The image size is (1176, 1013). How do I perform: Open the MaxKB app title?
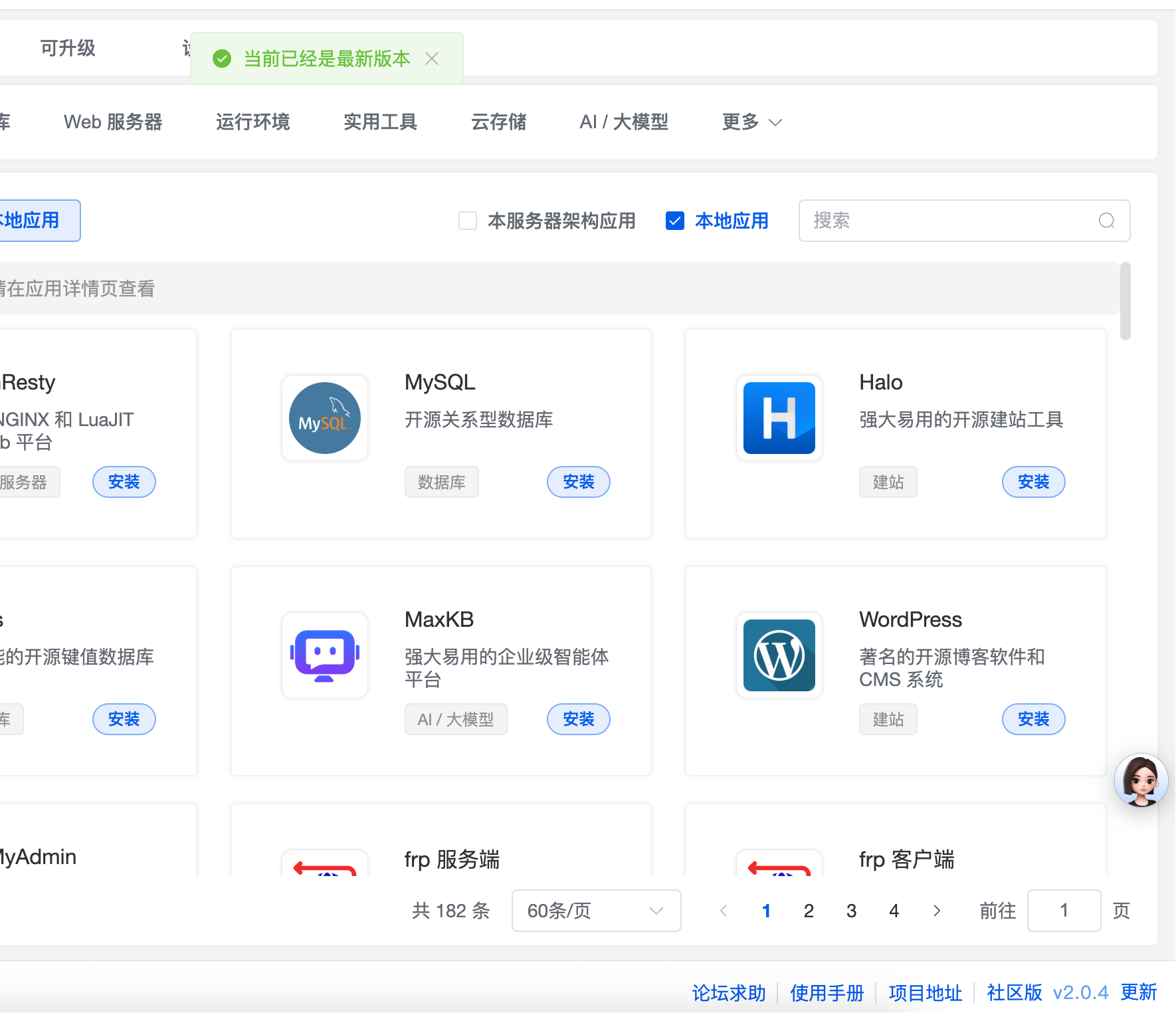(439, 619)
